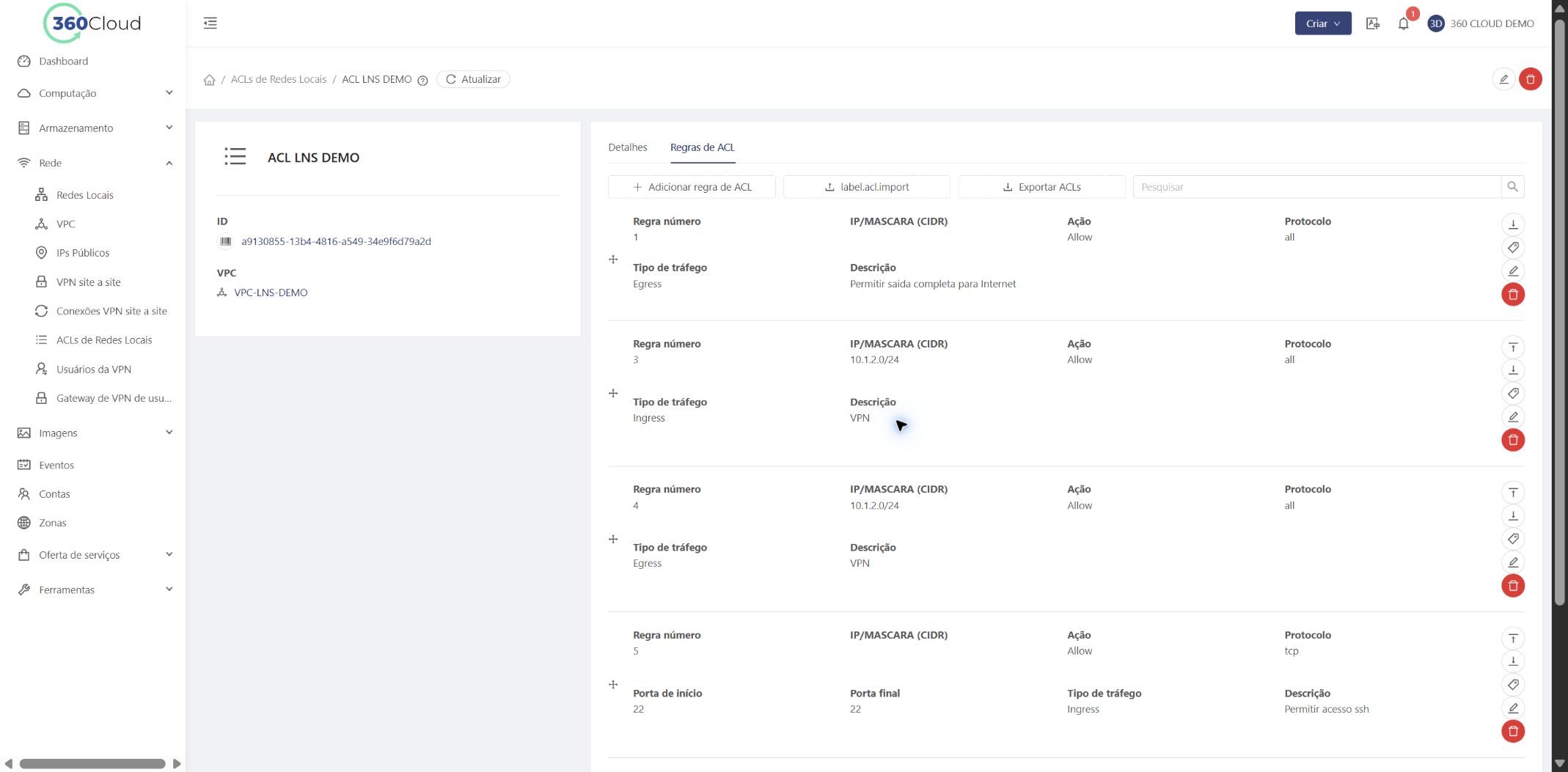Click ACLs de Redes Locais breadcrumb link
1568x772 pixels.
click(279, 79)
